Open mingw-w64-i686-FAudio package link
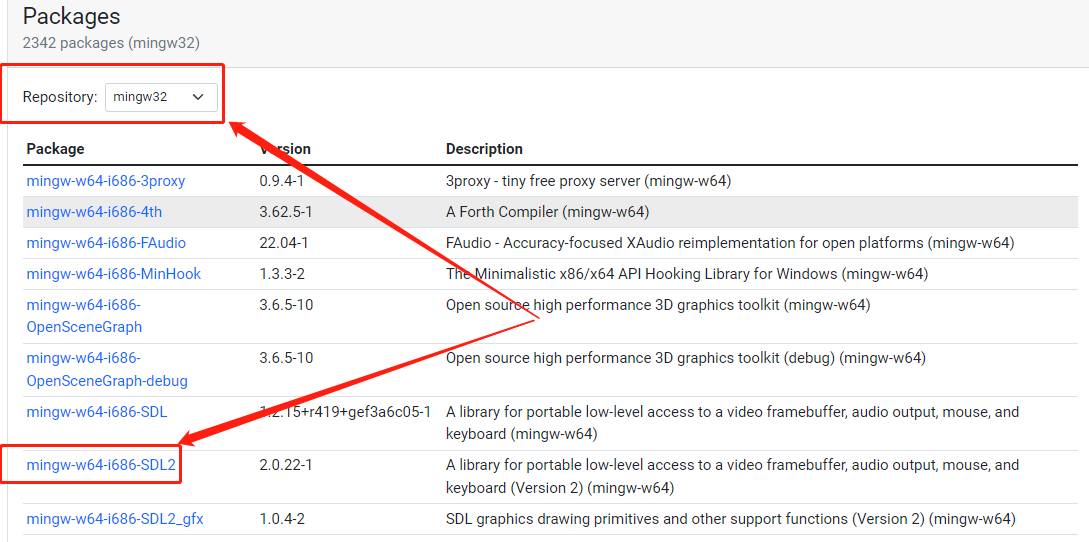Viewport: 1089px width, 542px height. pos(106,243)
